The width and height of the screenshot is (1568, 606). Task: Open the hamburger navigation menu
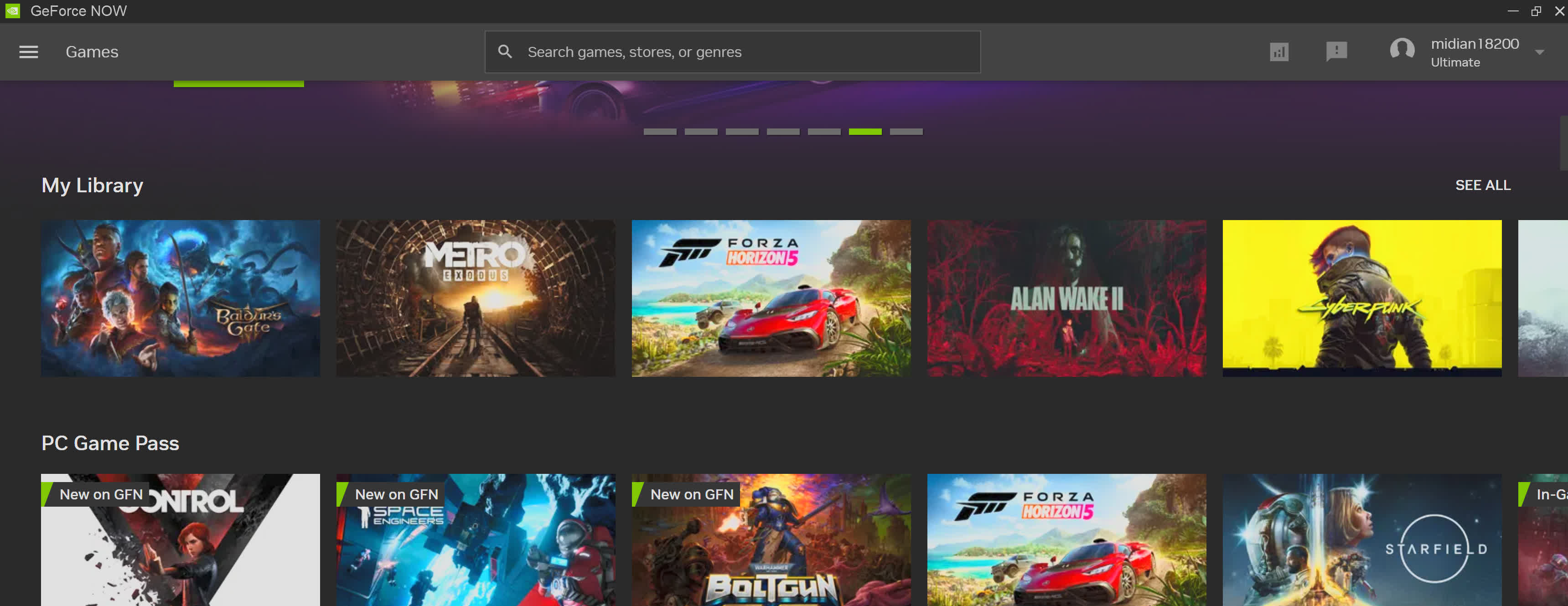click(29, 52)
